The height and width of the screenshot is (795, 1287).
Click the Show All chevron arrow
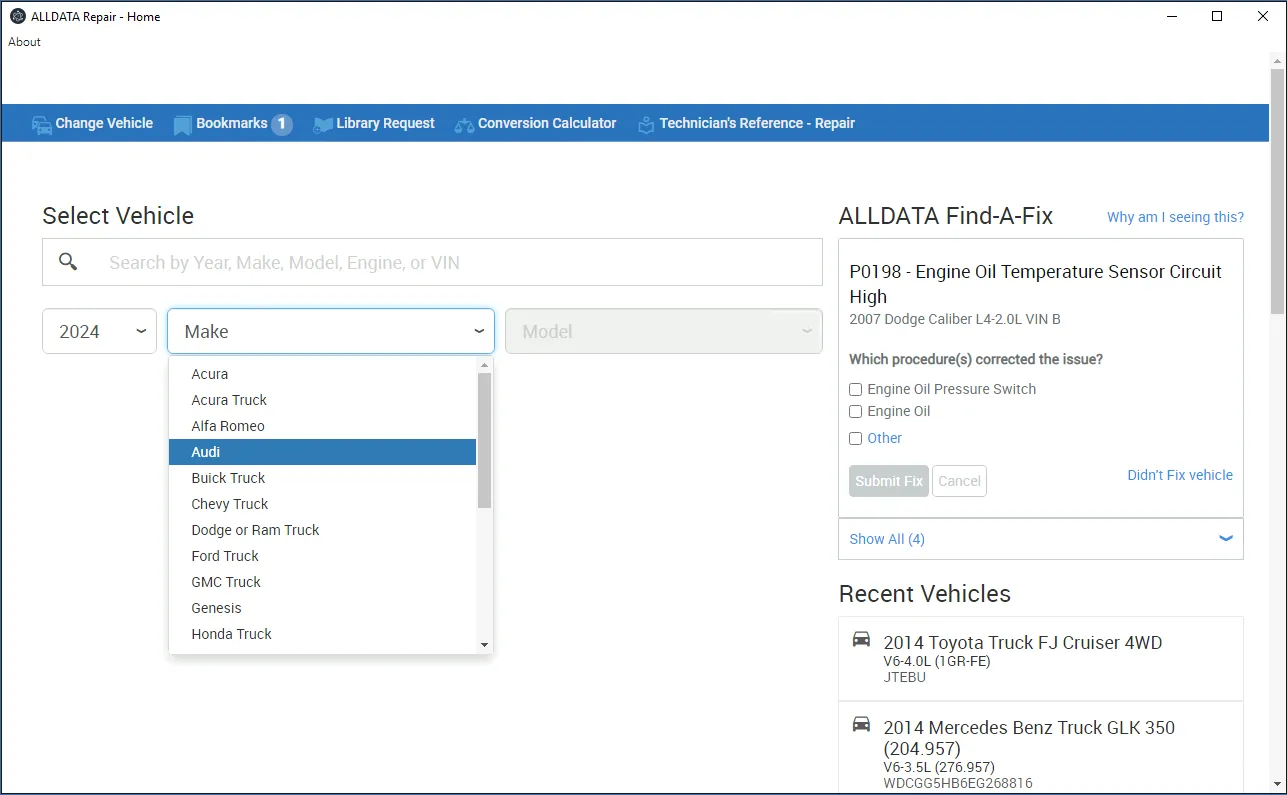[1226, 538]
